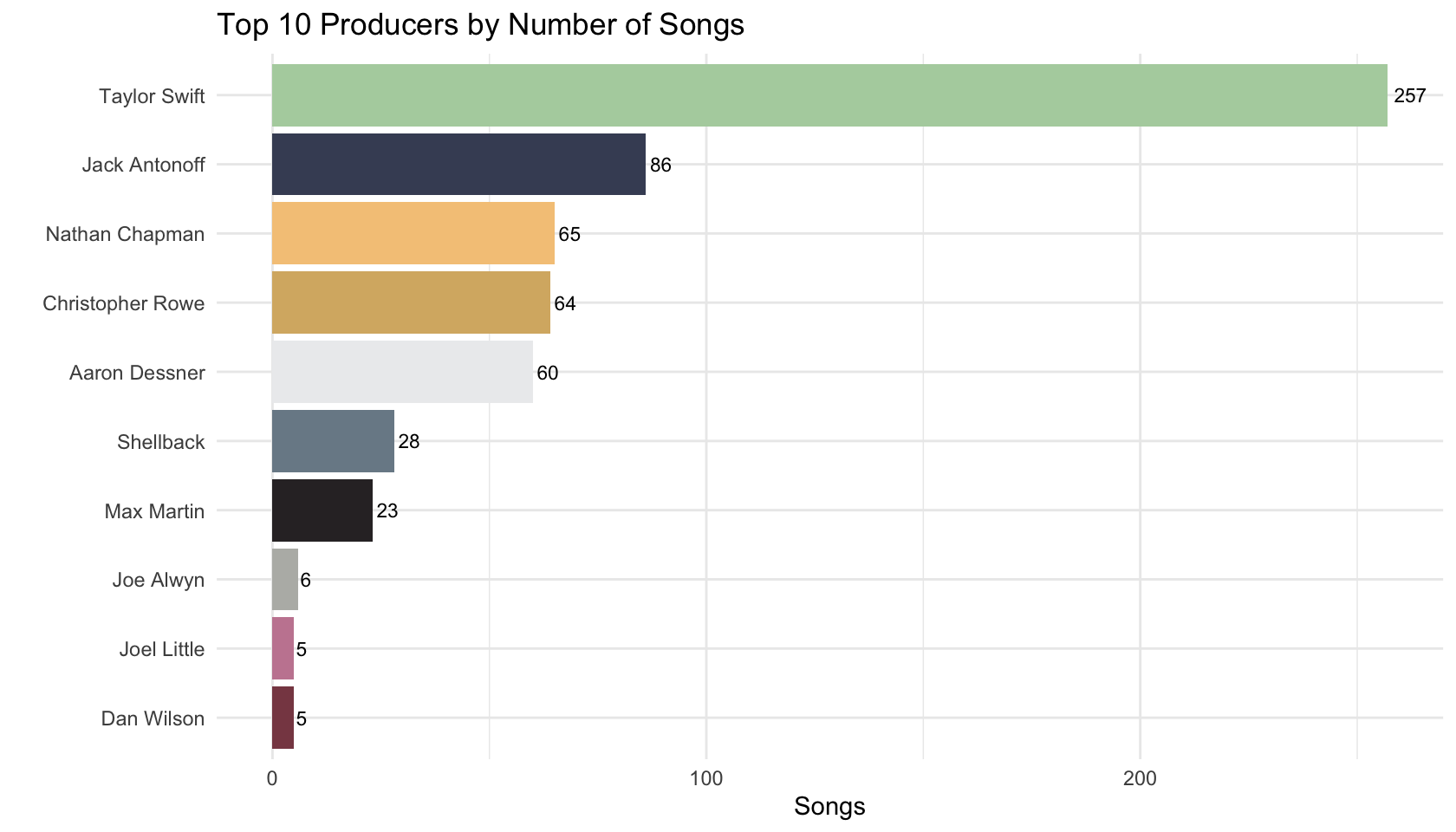Click the tan Christopher Rowe bar
1456x832 pixels.
click(x=411, y=302)
